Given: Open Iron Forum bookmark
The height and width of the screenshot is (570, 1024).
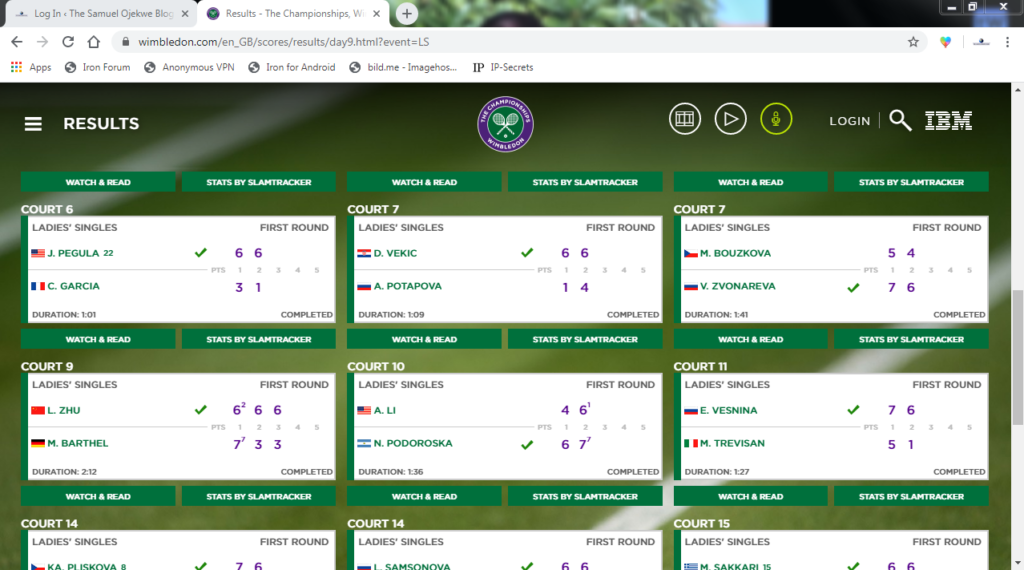Looking at the screenshot, I should tap(97, 67).
